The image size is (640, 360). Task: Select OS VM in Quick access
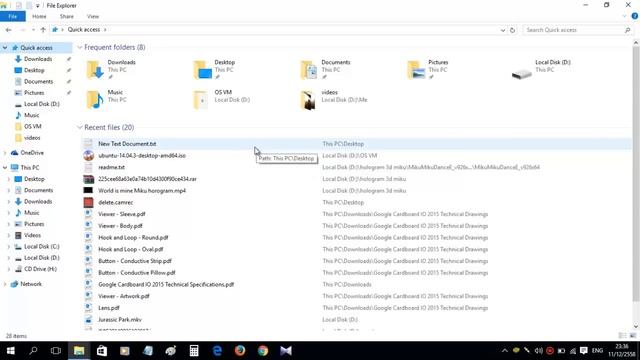click(x=32, y=127)
